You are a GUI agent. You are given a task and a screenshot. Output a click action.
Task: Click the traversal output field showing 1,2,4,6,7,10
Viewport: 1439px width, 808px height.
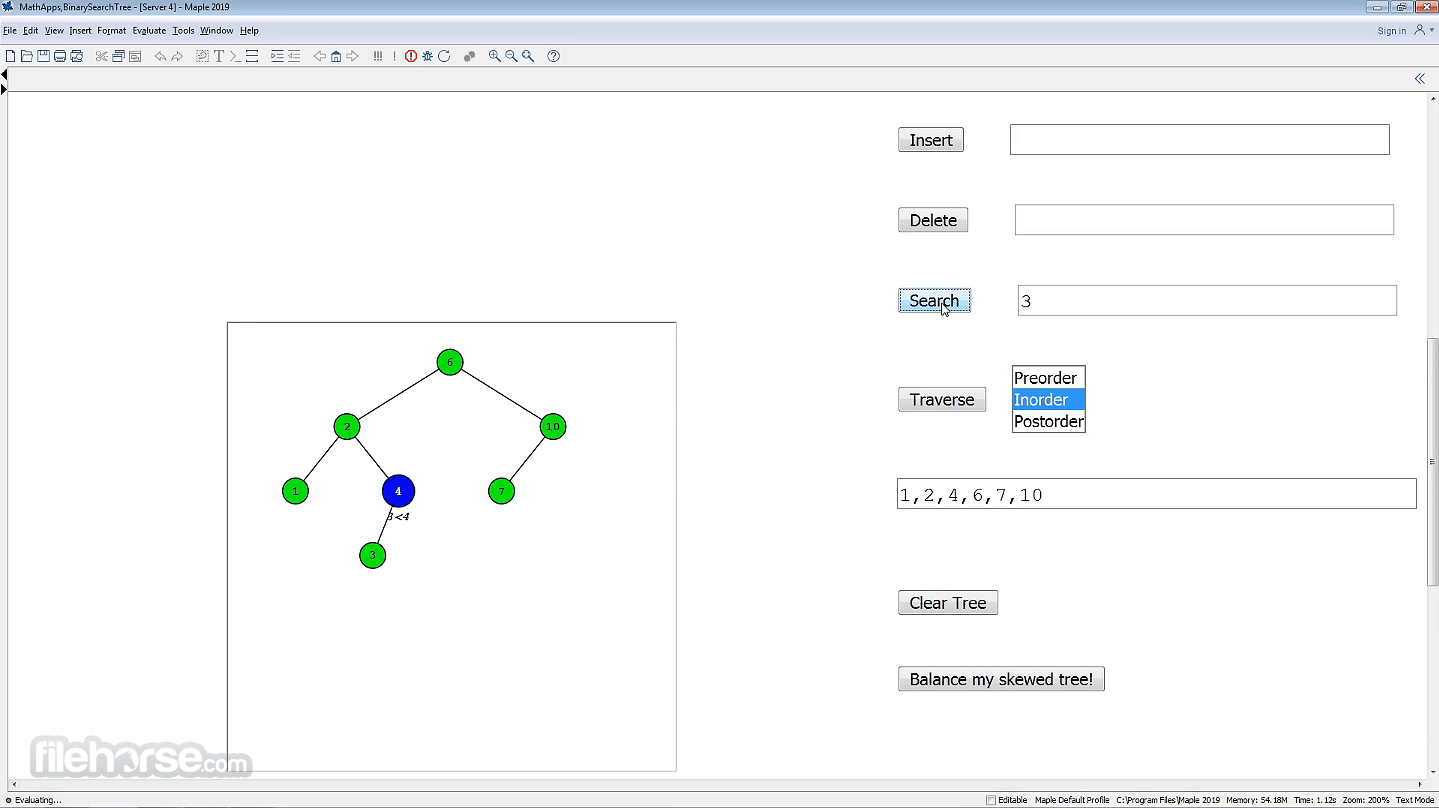click(1156, 494)
